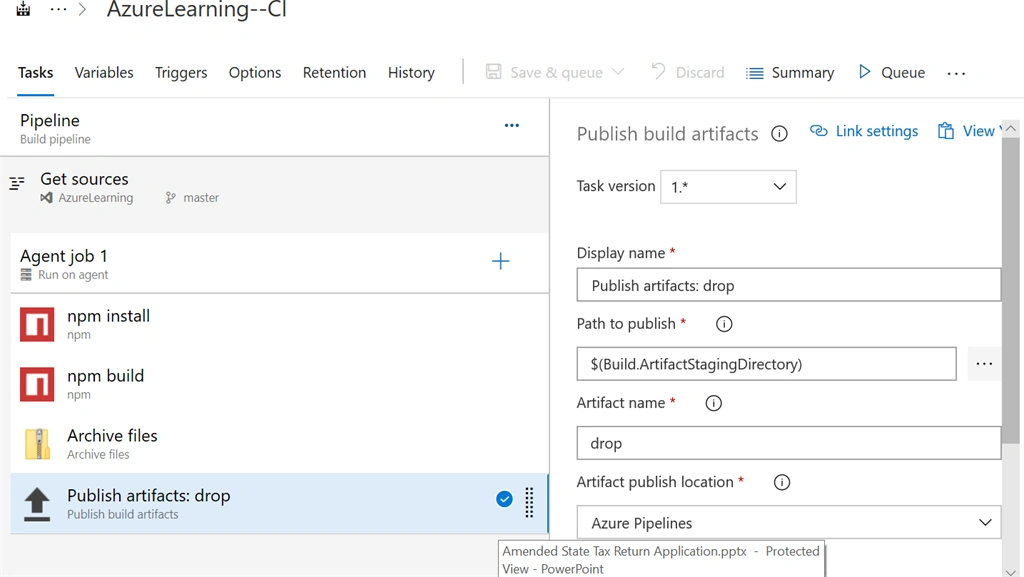Screen dimensions: 1024x577
Task: Open the Artifact publish location dropdown
Action: point(788,522)
